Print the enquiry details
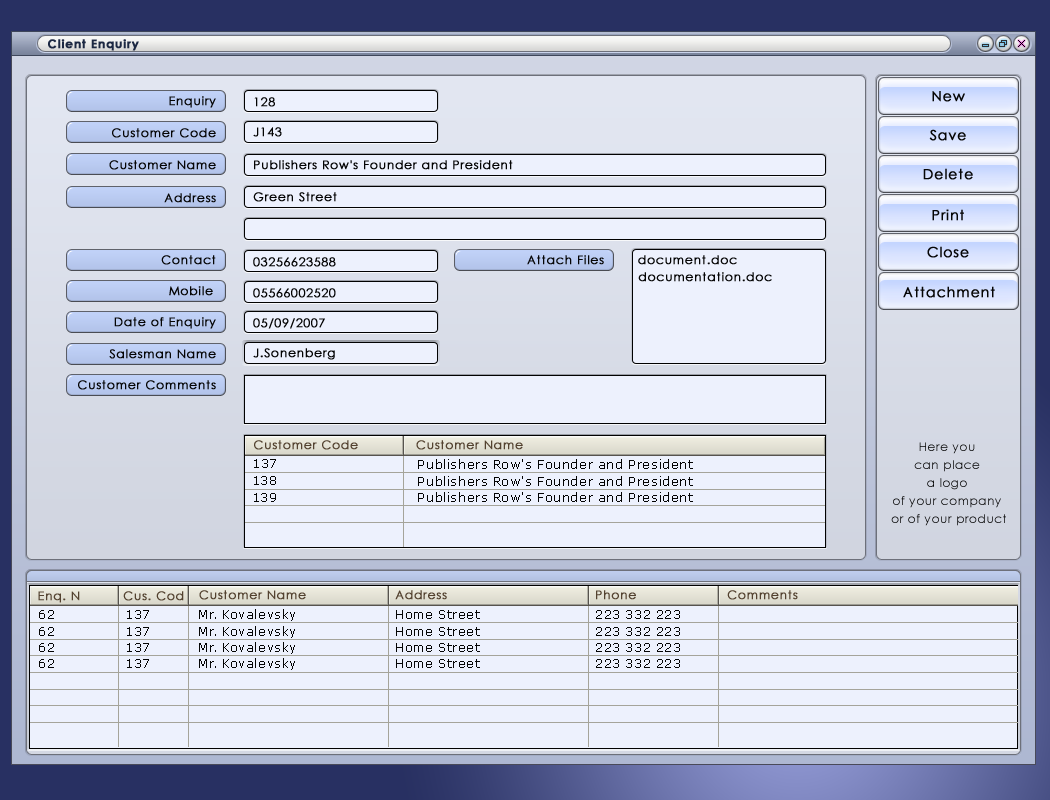This screenshot has height=800, width=1050. pyautogui.click(x=946, y=213)
